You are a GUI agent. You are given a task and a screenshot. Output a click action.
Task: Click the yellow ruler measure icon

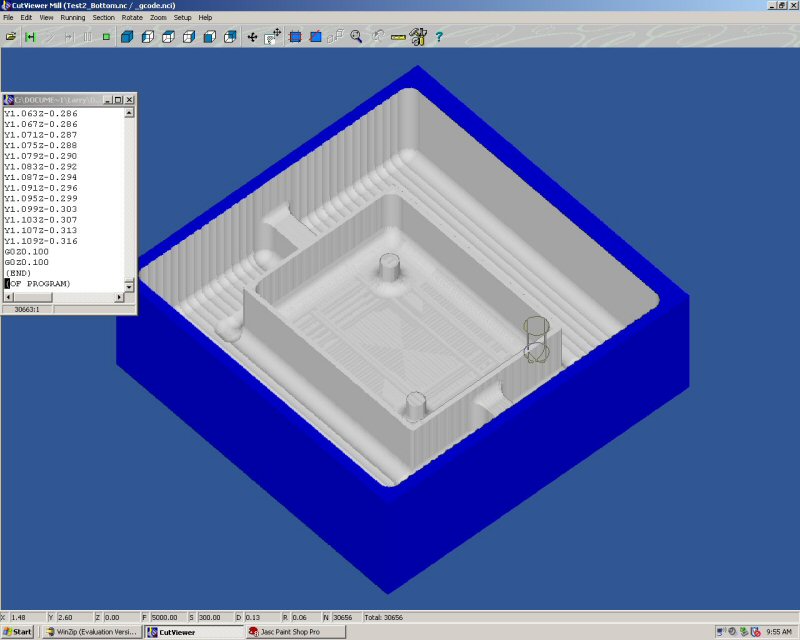point(398,37)
